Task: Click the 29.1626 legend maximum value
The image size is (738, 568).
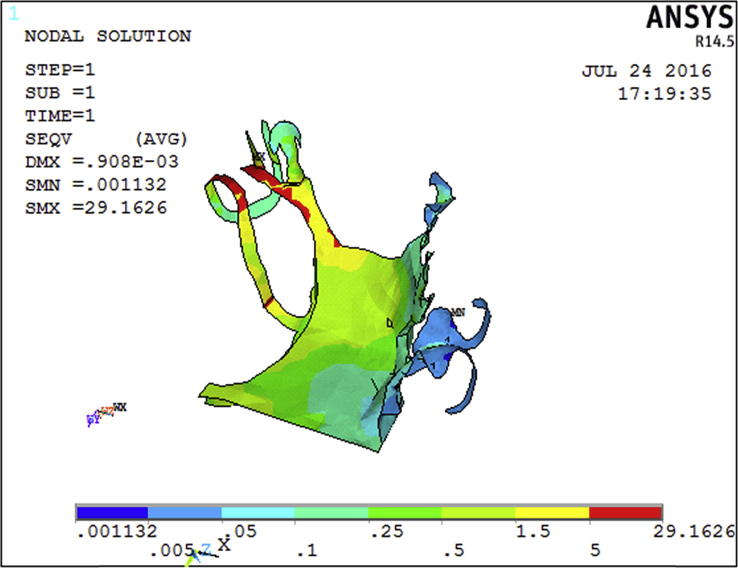Action: tap(702, 531)
